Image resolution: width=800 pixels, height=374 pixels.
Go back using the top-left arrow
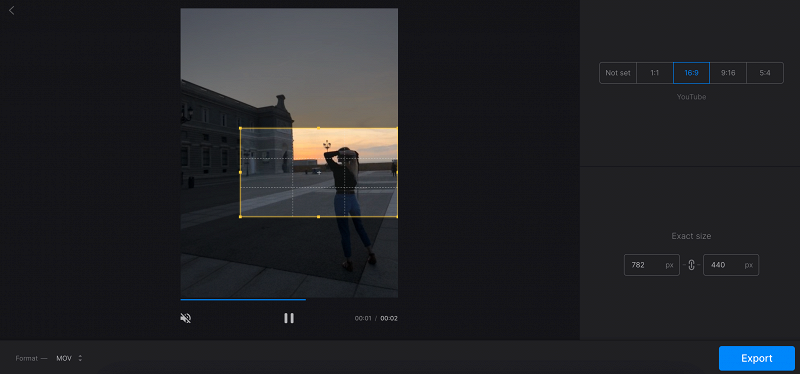click(12, 10)
